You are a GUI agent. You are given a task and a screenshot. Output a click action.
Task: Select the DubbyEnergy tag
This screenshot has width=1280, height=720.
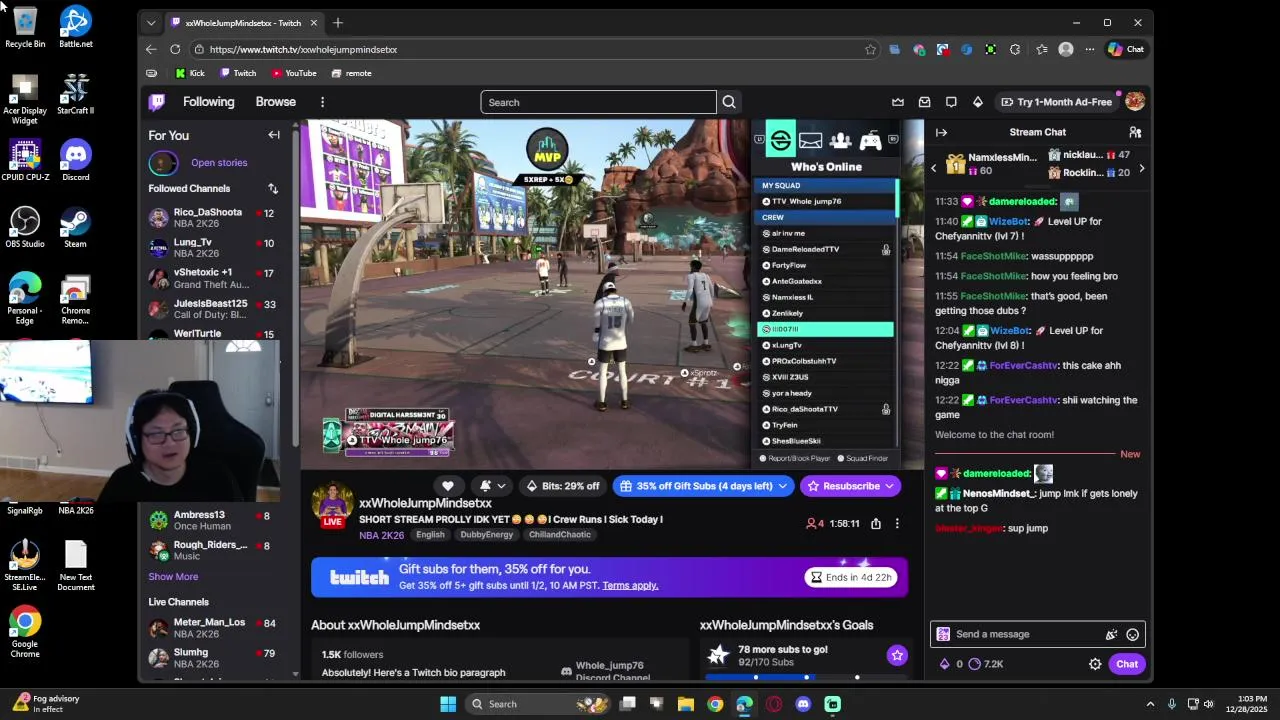click(x=486, y=535)
